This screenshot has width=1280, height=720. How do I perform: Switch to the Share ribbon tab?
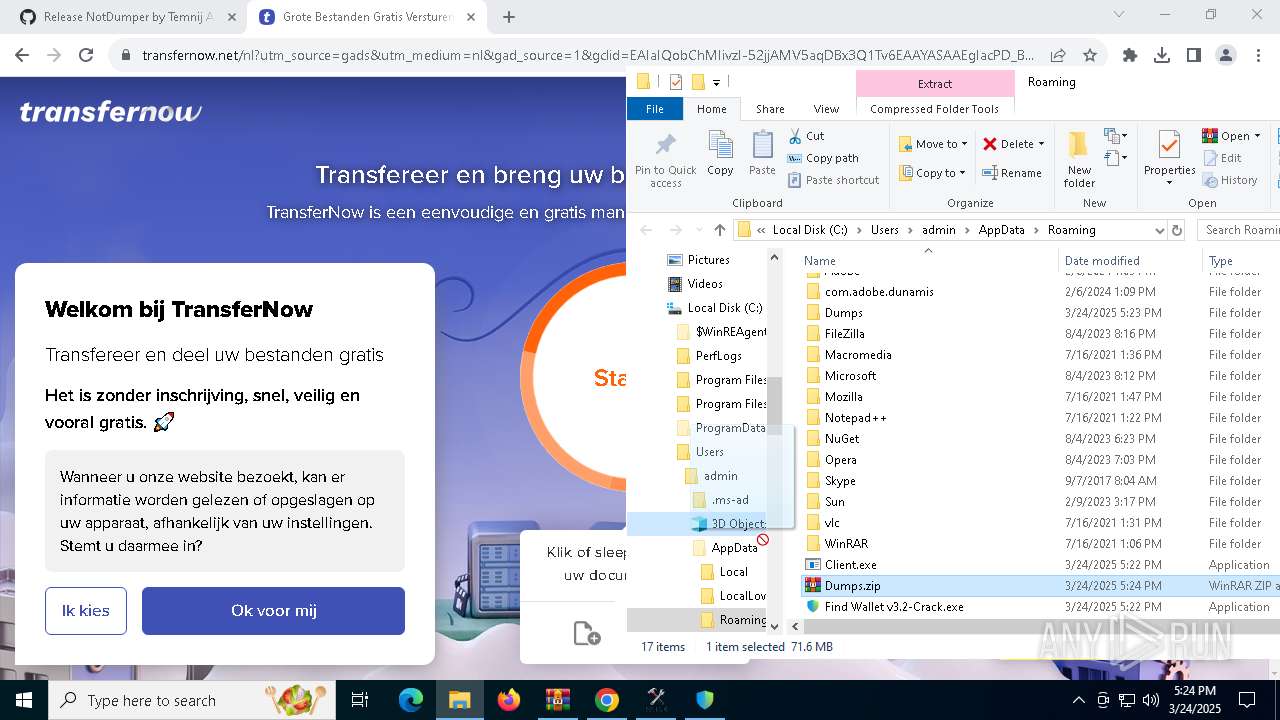[x=770, y=109]
